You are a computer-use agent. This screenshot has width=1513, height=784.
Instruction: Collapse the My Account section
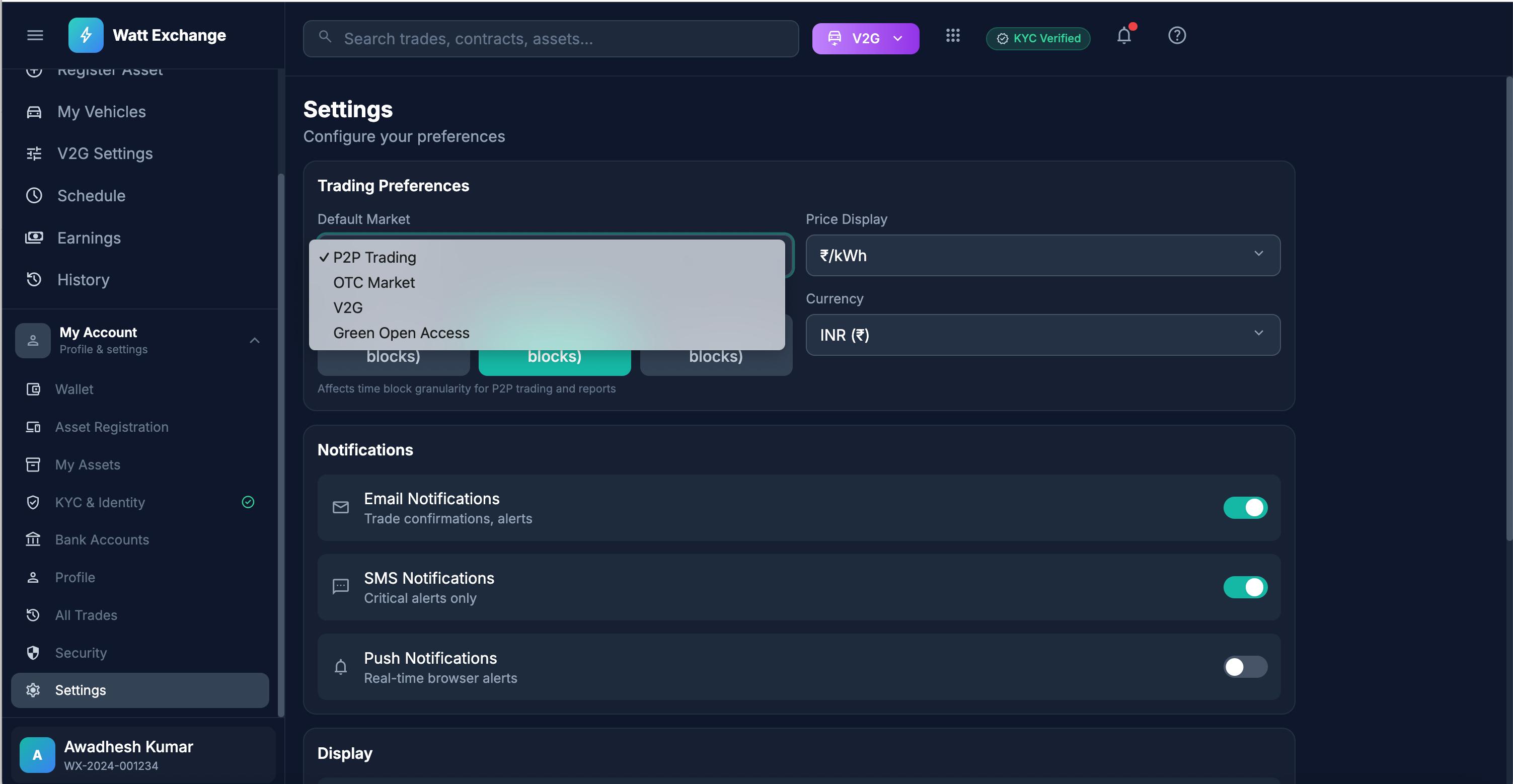pos(254,340)
